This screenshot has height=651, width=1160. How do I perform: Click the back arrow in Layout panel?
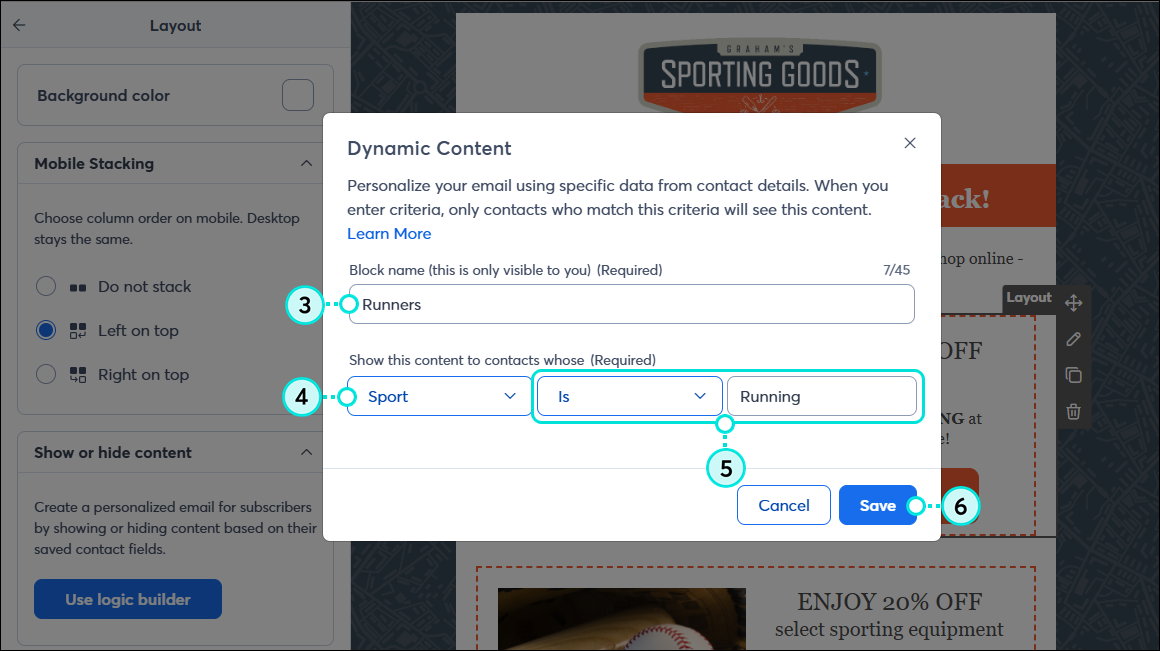point(19,25)
